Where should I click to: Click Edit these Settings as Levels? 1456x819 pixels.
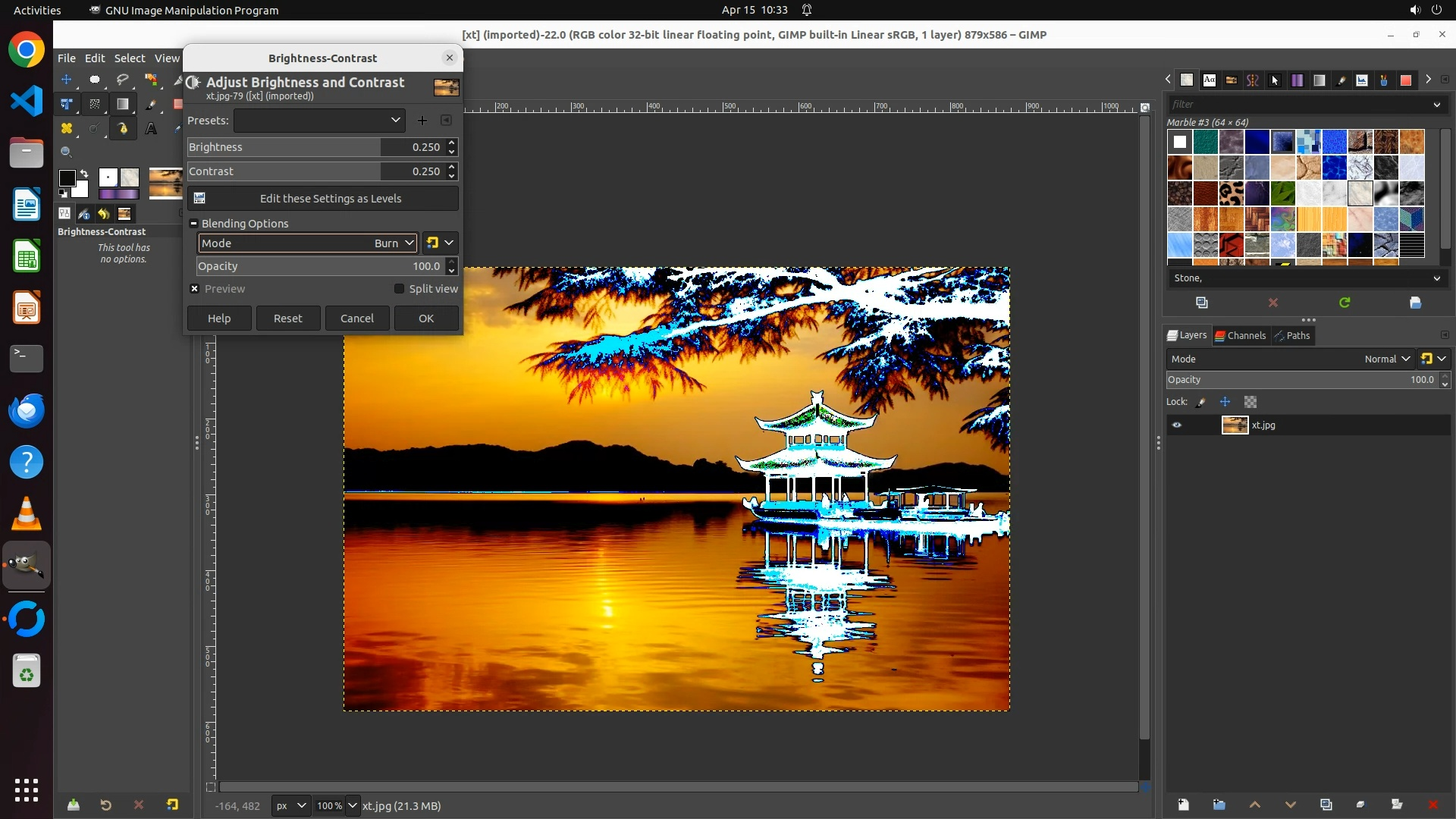coord(323,199)
